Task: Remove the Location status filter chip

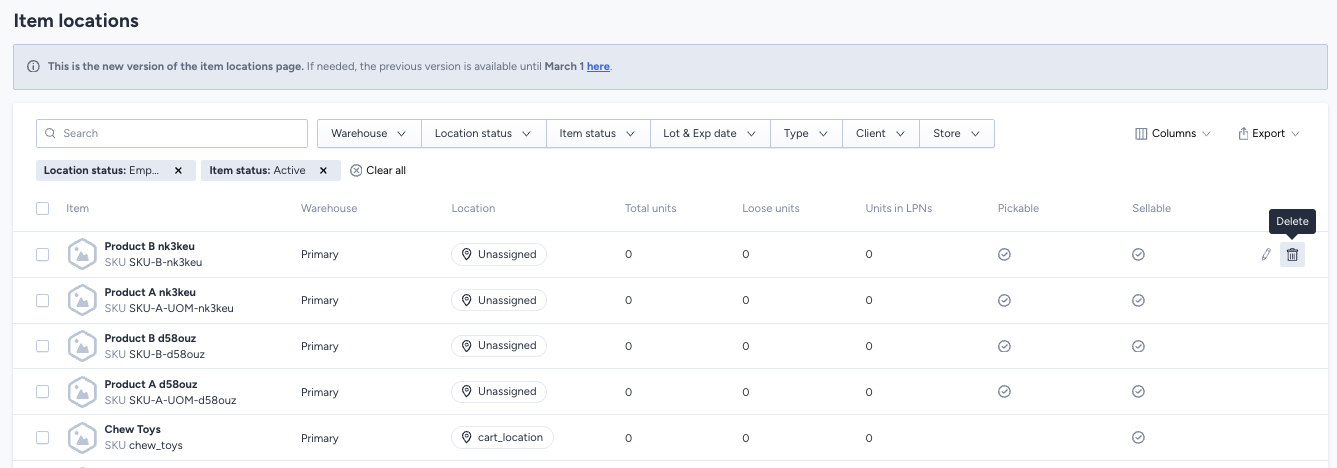Action: click(x=178, y=171)
